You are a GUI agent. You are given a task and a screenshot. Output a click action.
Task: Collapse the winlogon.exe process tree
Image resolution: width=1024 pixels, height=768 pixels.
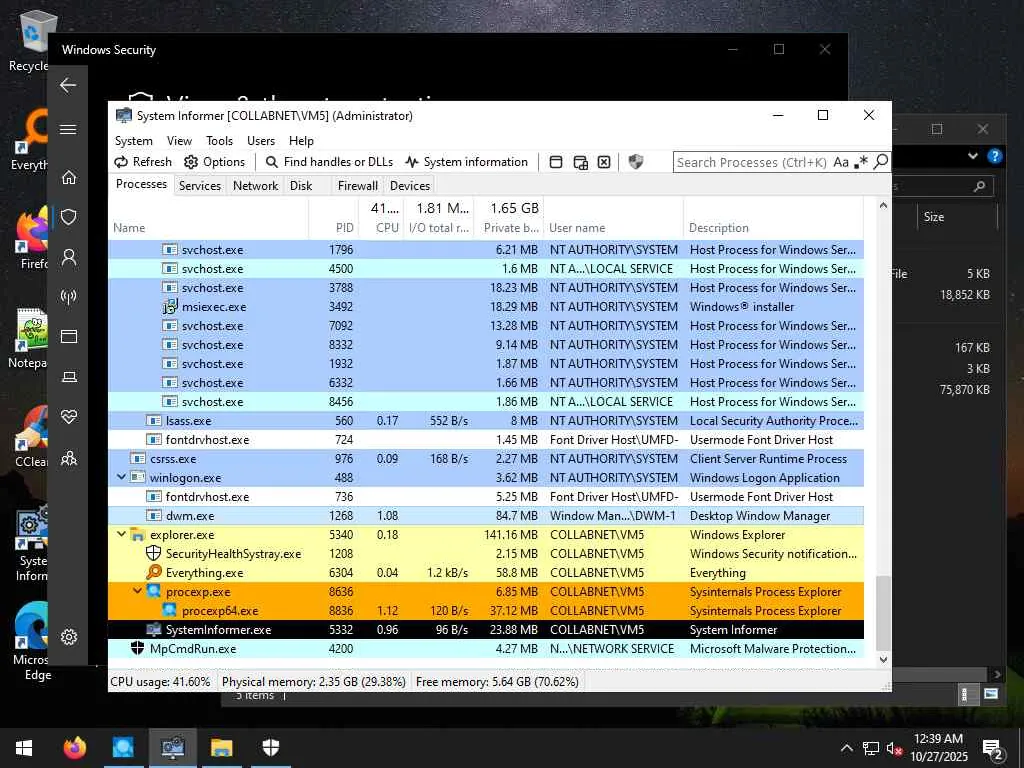(121, 477)
